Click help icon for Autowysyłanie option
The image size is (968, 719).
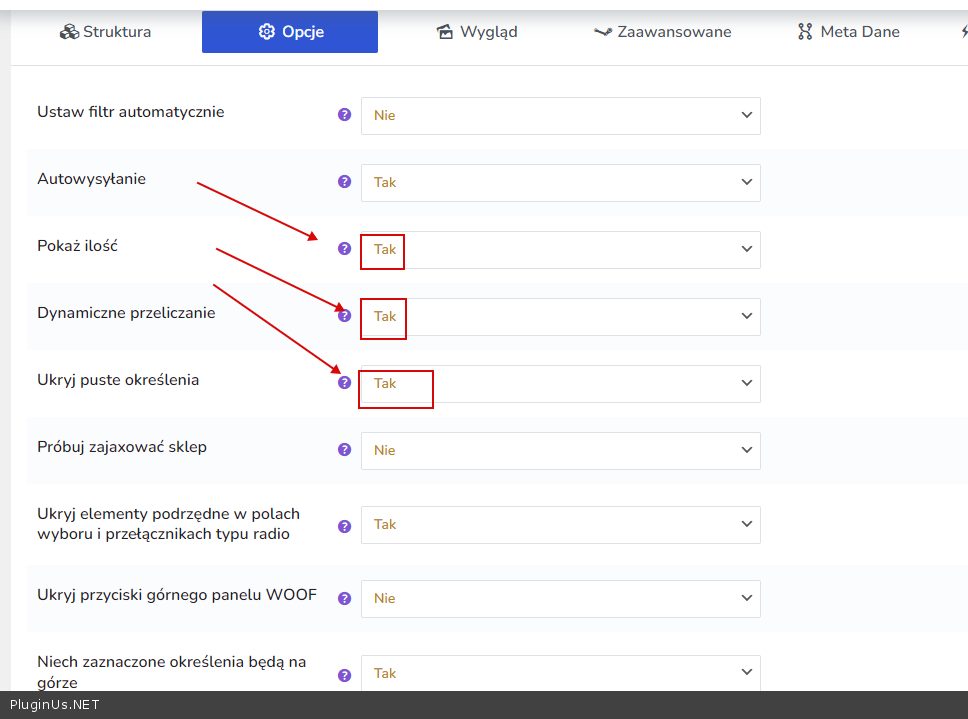(345, 182)
